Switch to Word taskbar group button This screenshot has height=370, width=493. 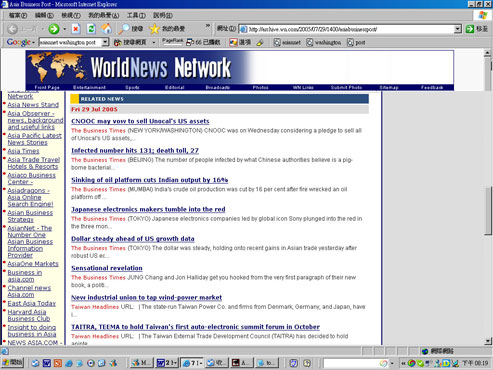tap(167, 363)
